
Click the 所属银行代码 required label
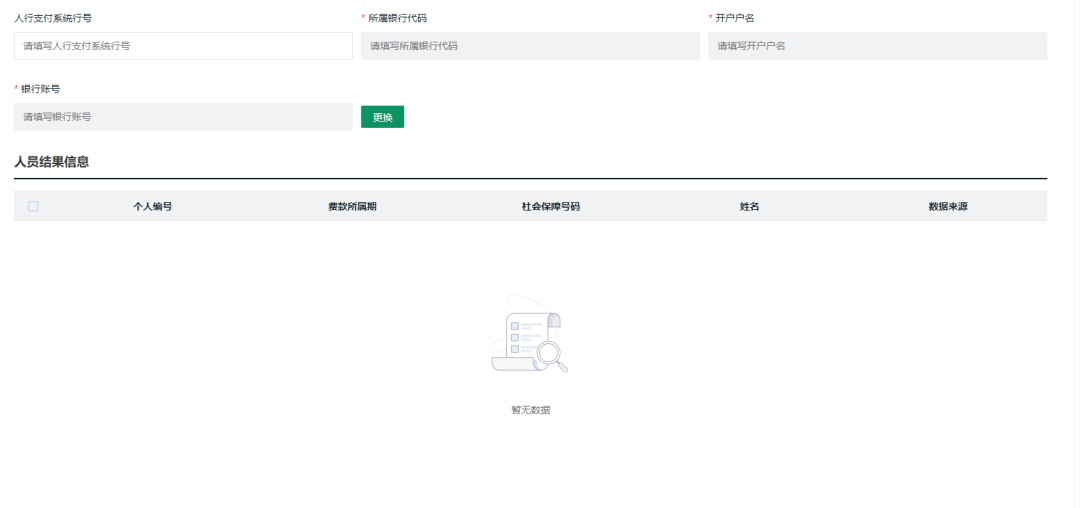click(x=397, y=18)
